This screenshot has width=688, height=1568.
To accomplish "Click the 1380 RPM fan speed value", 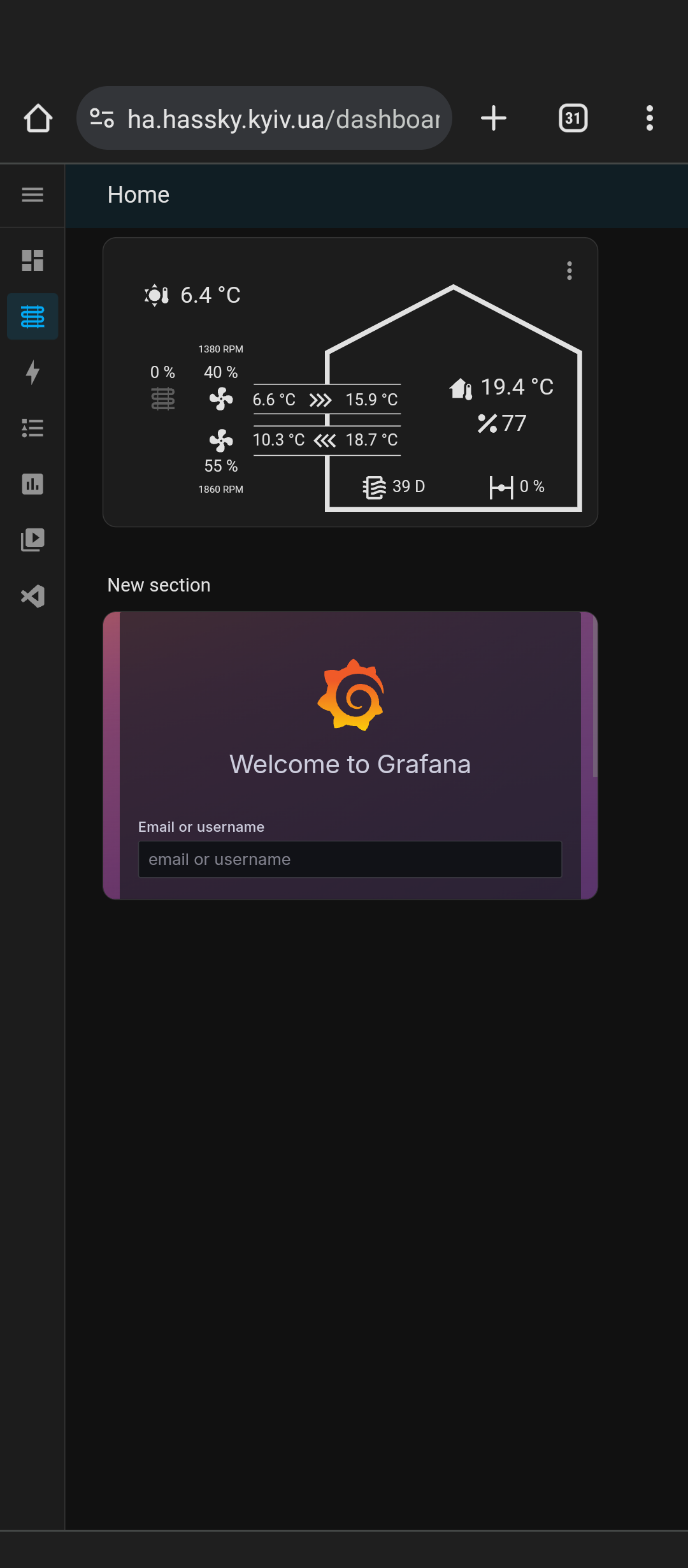I will (x=221, y=349).
